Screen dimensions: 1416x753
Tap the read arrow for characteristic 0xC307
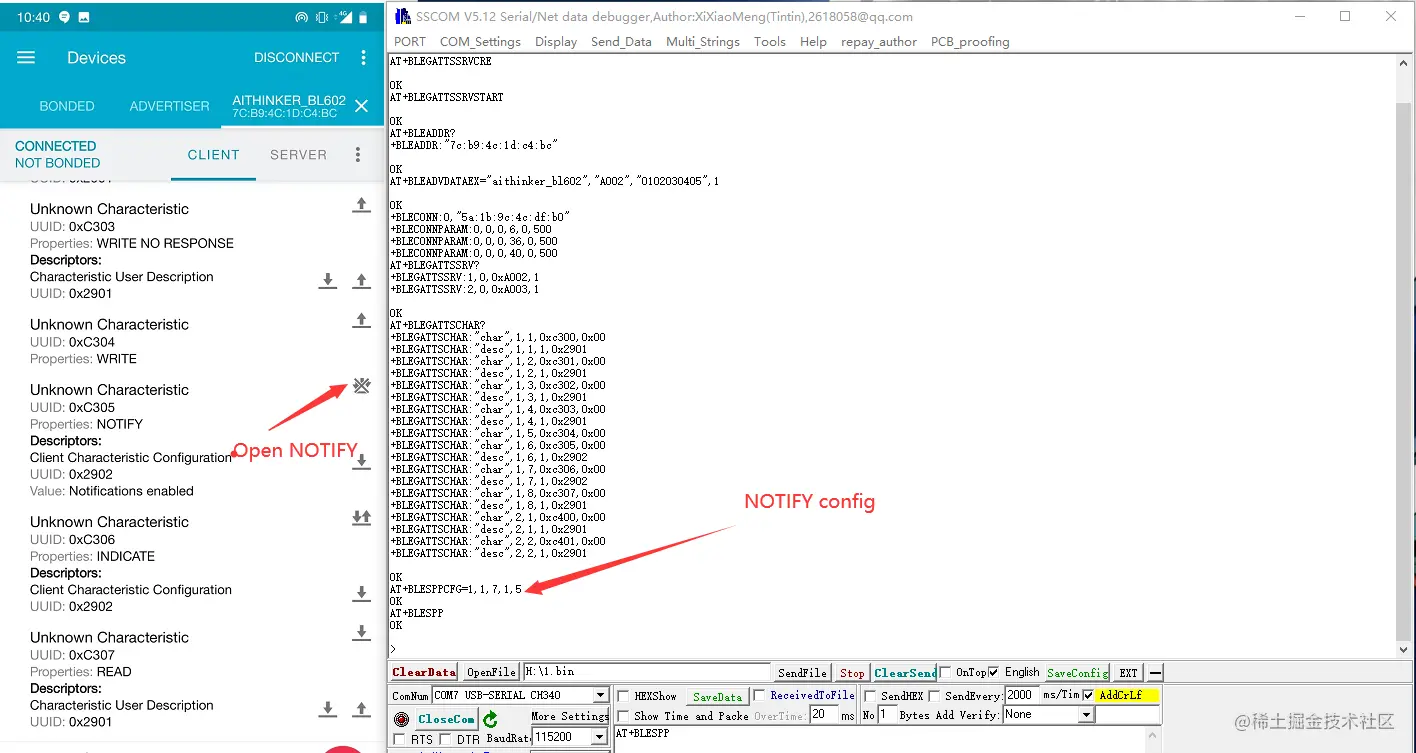pyautogui.click(x=362, y=633)
